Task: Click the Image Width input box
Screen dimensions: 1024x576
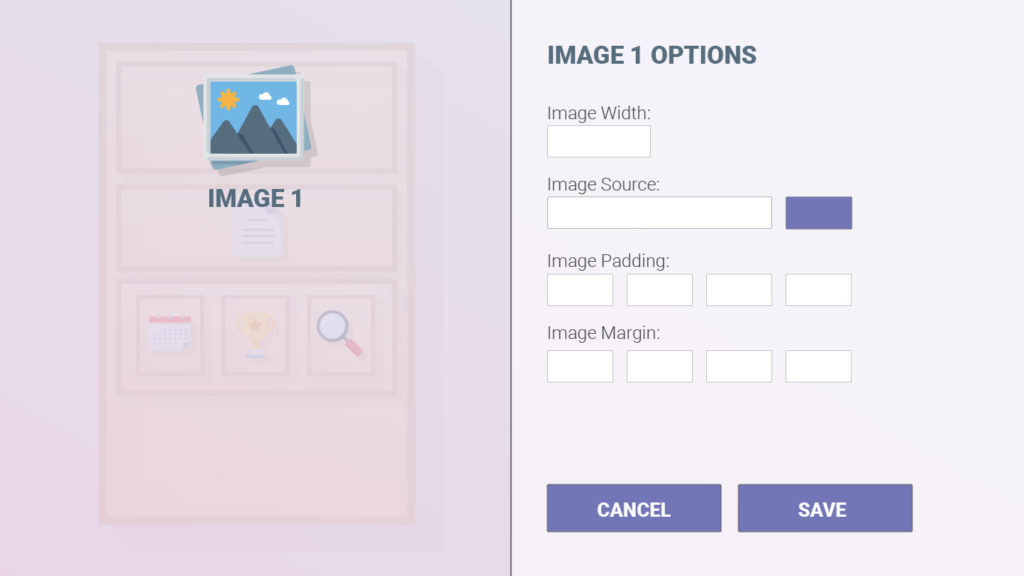Action: pyautogui.click(x=598, y=141)
